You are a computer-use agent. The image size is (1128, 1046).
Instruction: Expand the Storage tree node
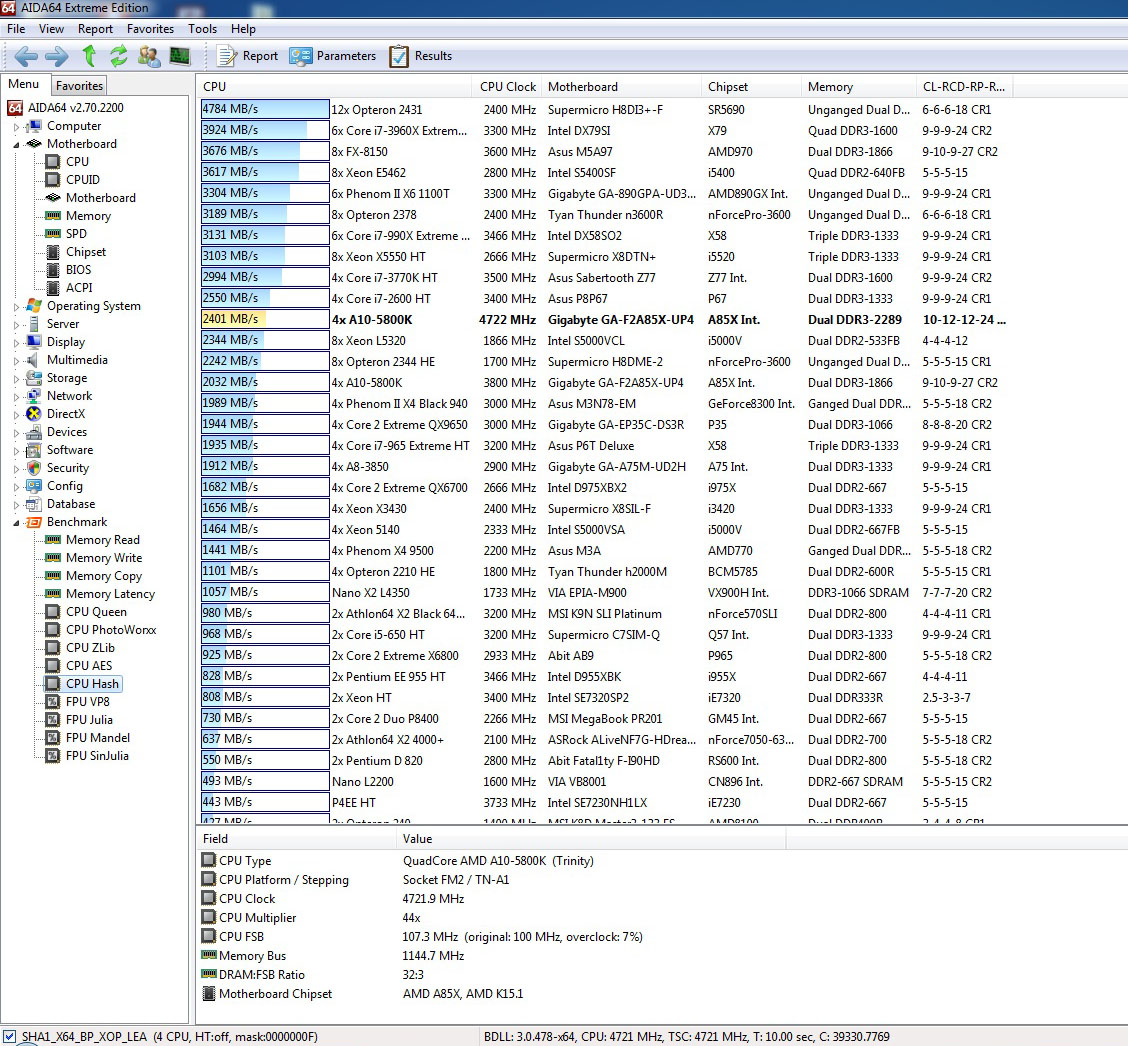coord(16,378)
